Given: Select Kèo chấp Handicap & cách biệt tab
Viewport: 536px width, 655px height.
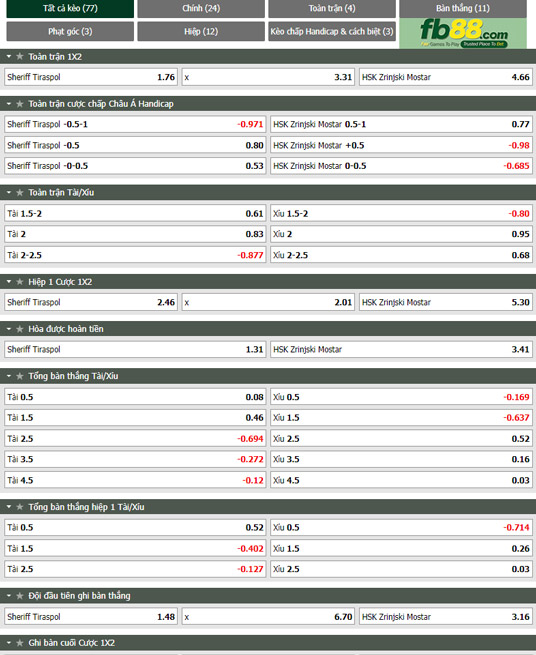Looking at the screenshot, I should pos(332,31).
